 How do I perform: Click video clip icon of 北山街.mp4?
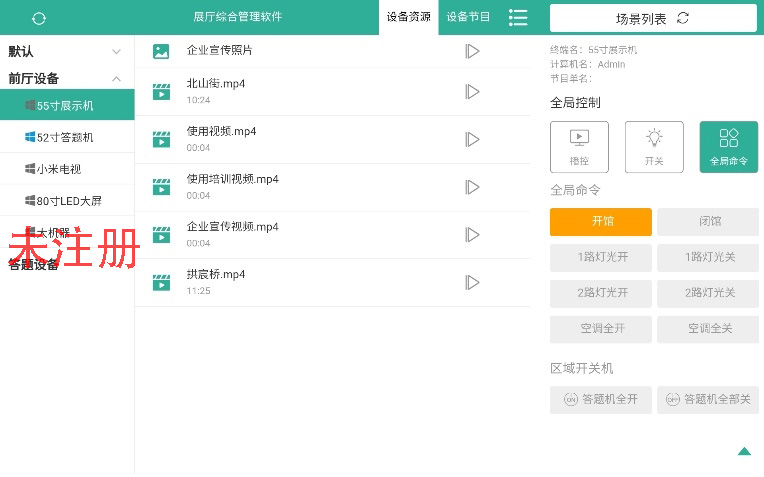(x=161, y=92)
